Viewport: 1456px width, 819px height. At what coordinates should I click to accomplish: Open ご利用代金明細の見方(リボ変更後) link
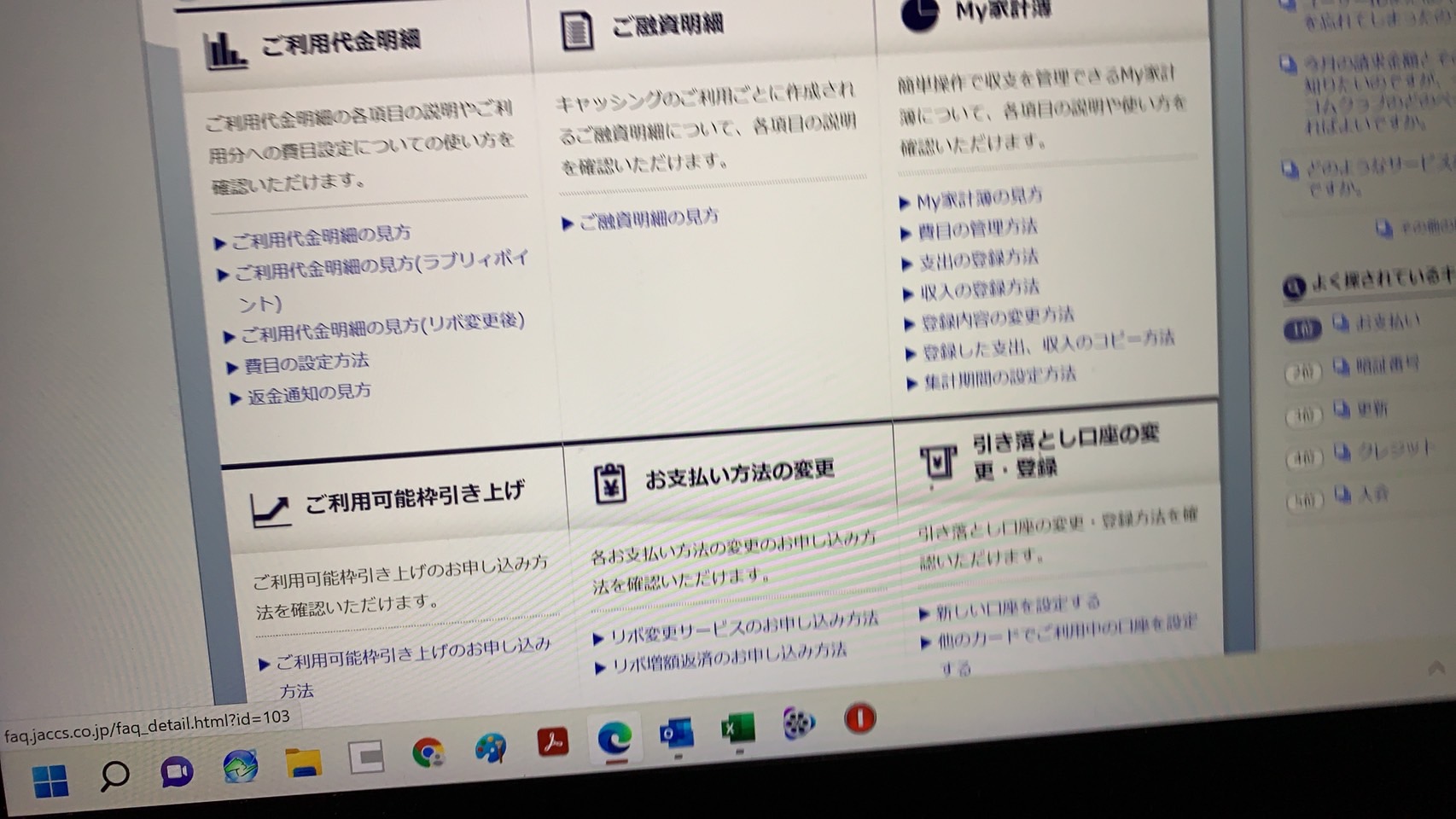coord(383,327)
